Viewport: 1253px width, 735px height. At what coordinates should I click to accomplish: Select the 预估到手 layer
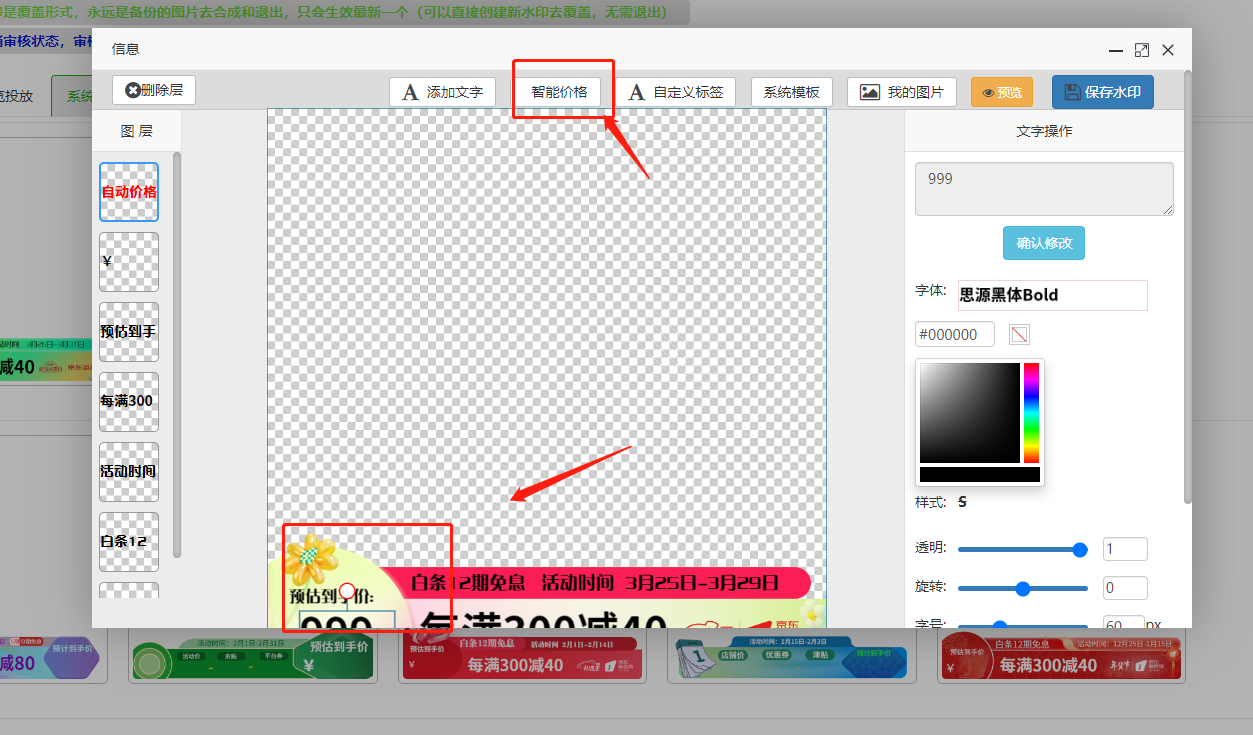point(129,332)
